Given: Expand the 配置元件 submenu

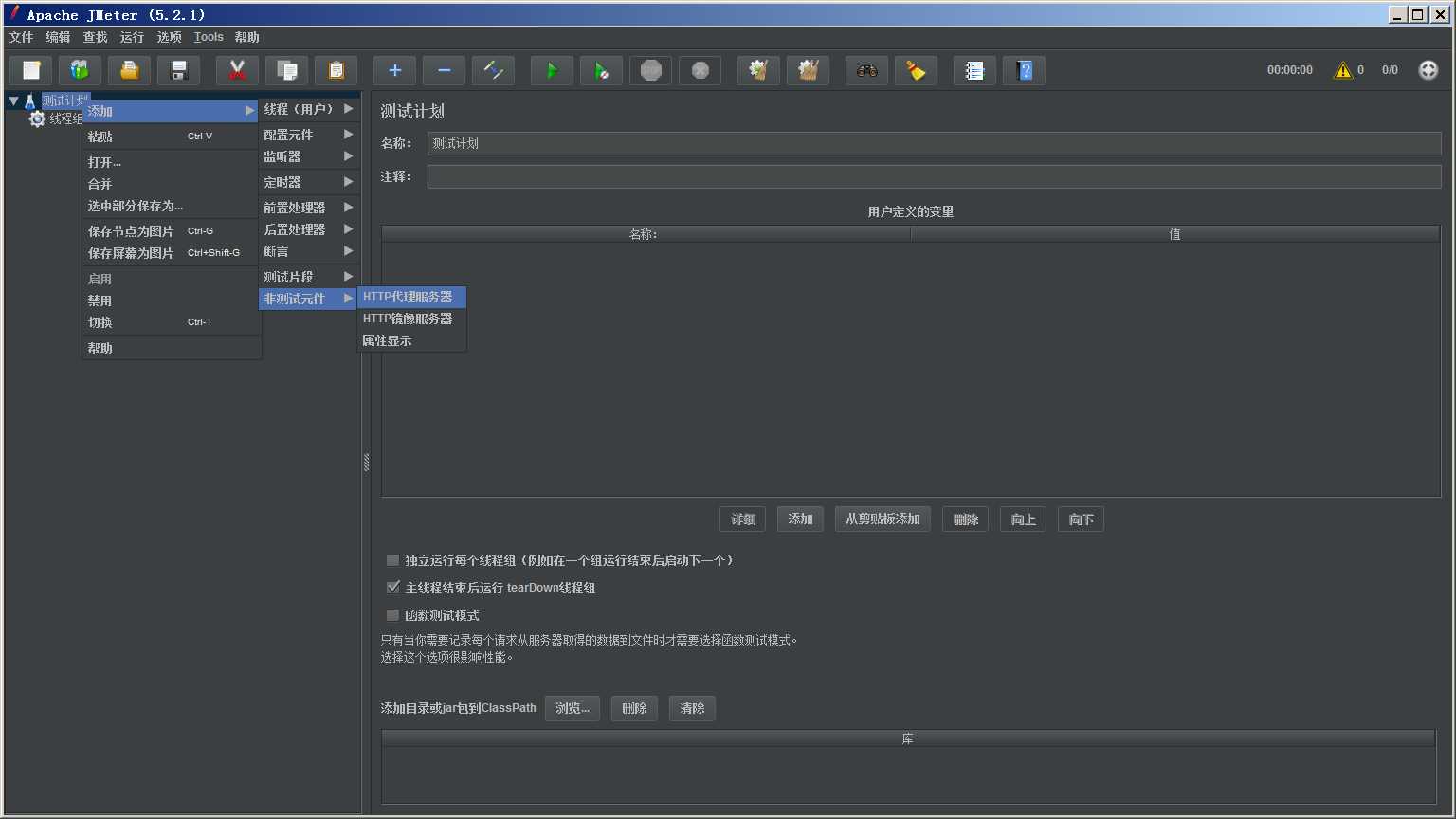Looking at the screenshot, I should tap(307, 135).
